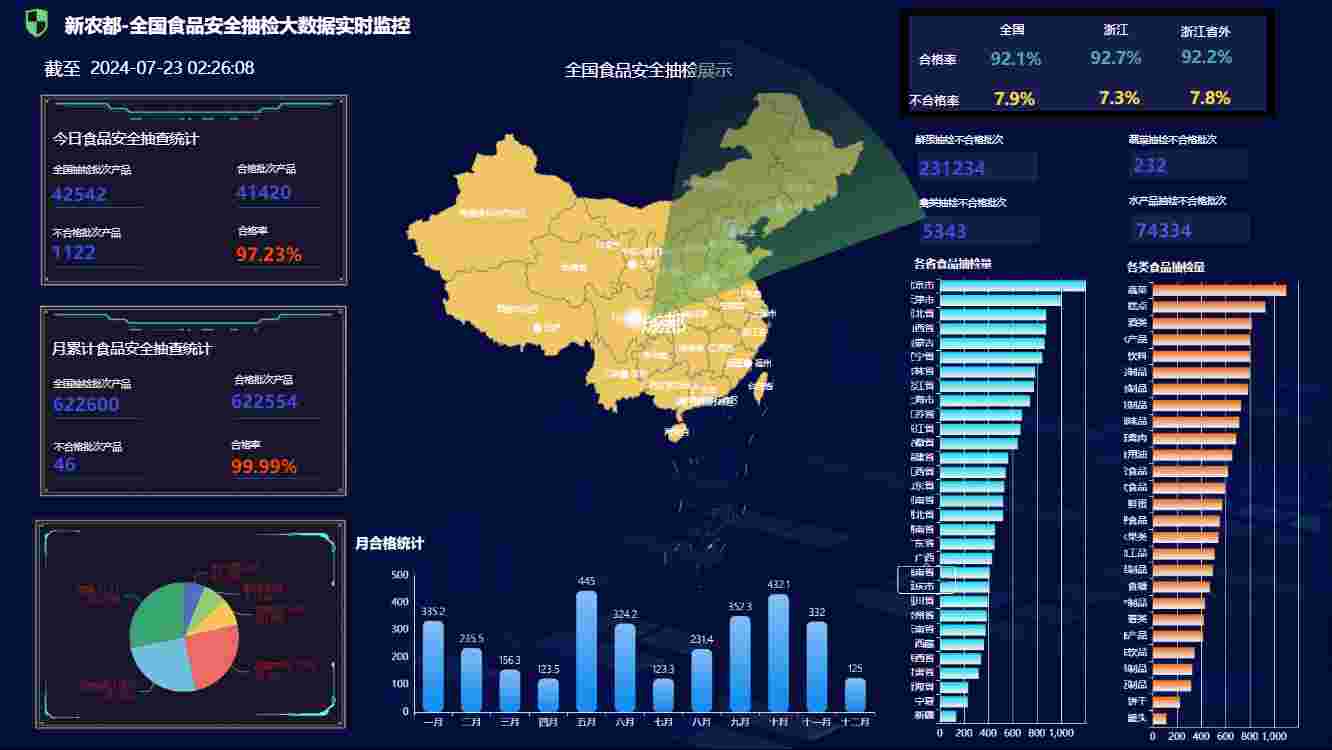Click the 饮料 bar in category chart
This screenshot has height=750, width=1332.
tap(1201, 355)
